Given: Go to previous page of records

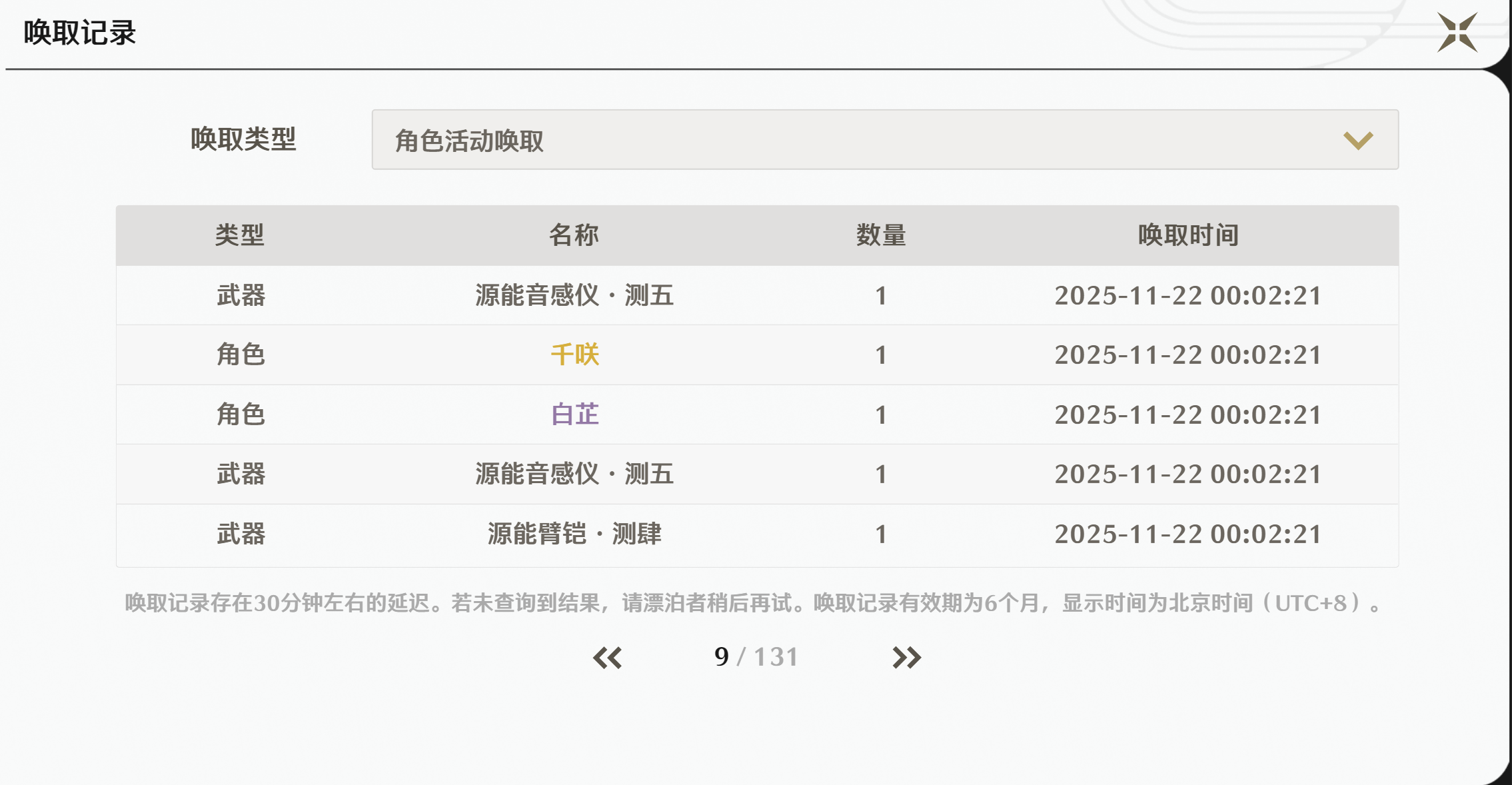Looking at the screenshot, I should 607,658.
